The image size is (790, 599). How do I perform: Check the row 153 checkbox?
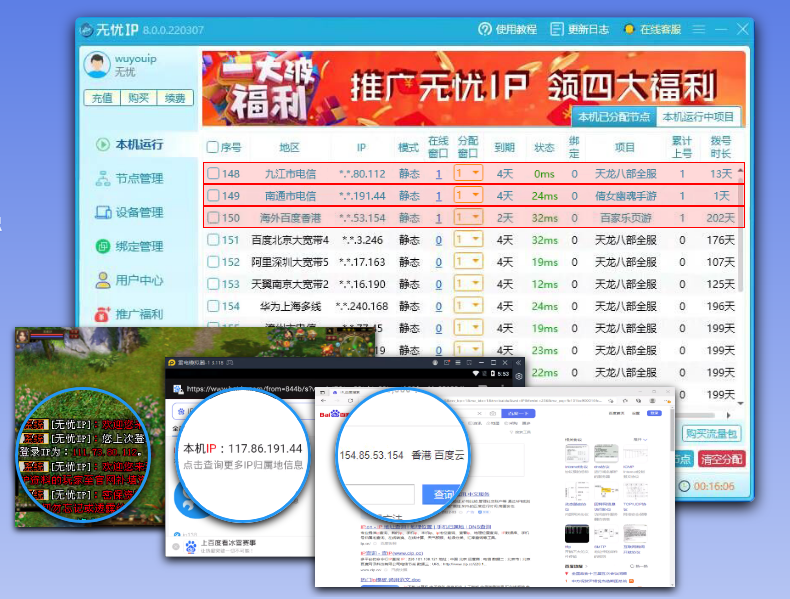tap(213, 284)
